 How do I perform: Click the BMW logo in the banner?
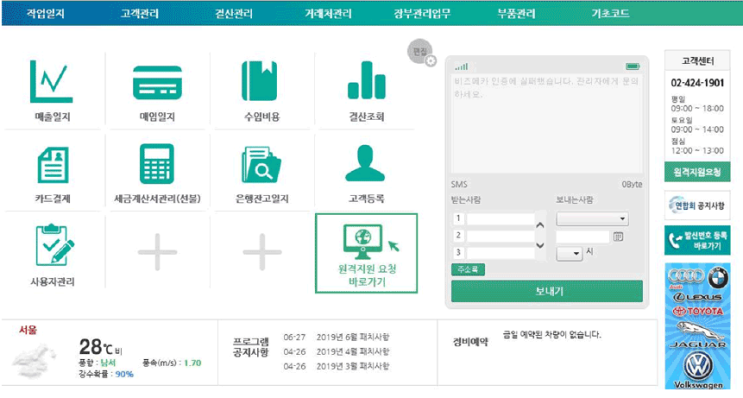[x=717, y=277]
